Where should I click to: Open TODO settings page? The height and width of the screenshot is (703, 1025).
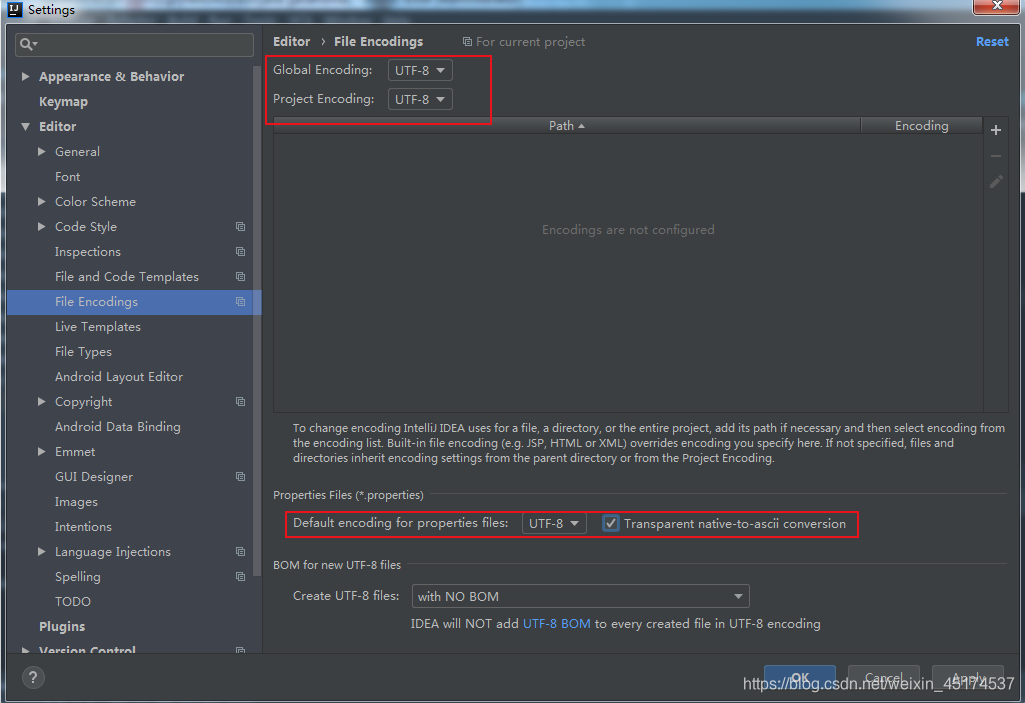click(x=73, y=602)
